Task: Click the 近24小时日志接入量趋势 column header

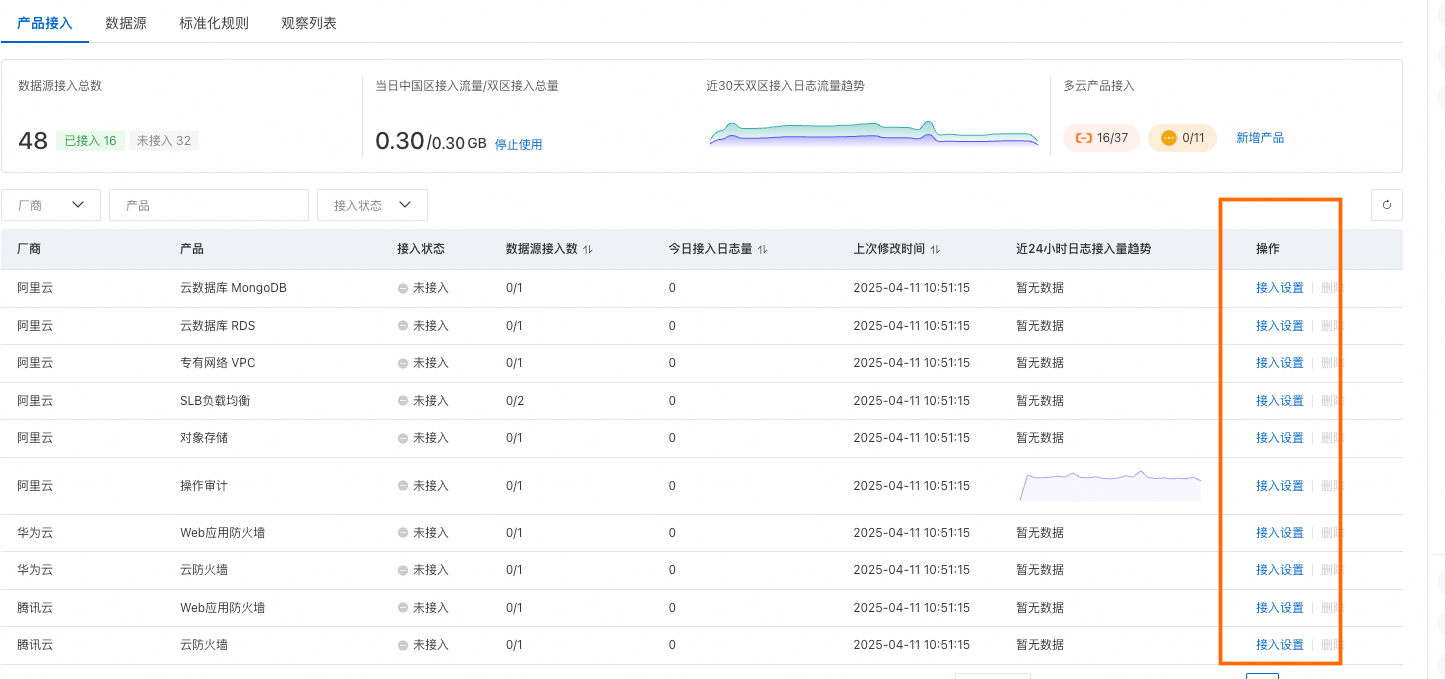Action: [x=1083, y=249]
